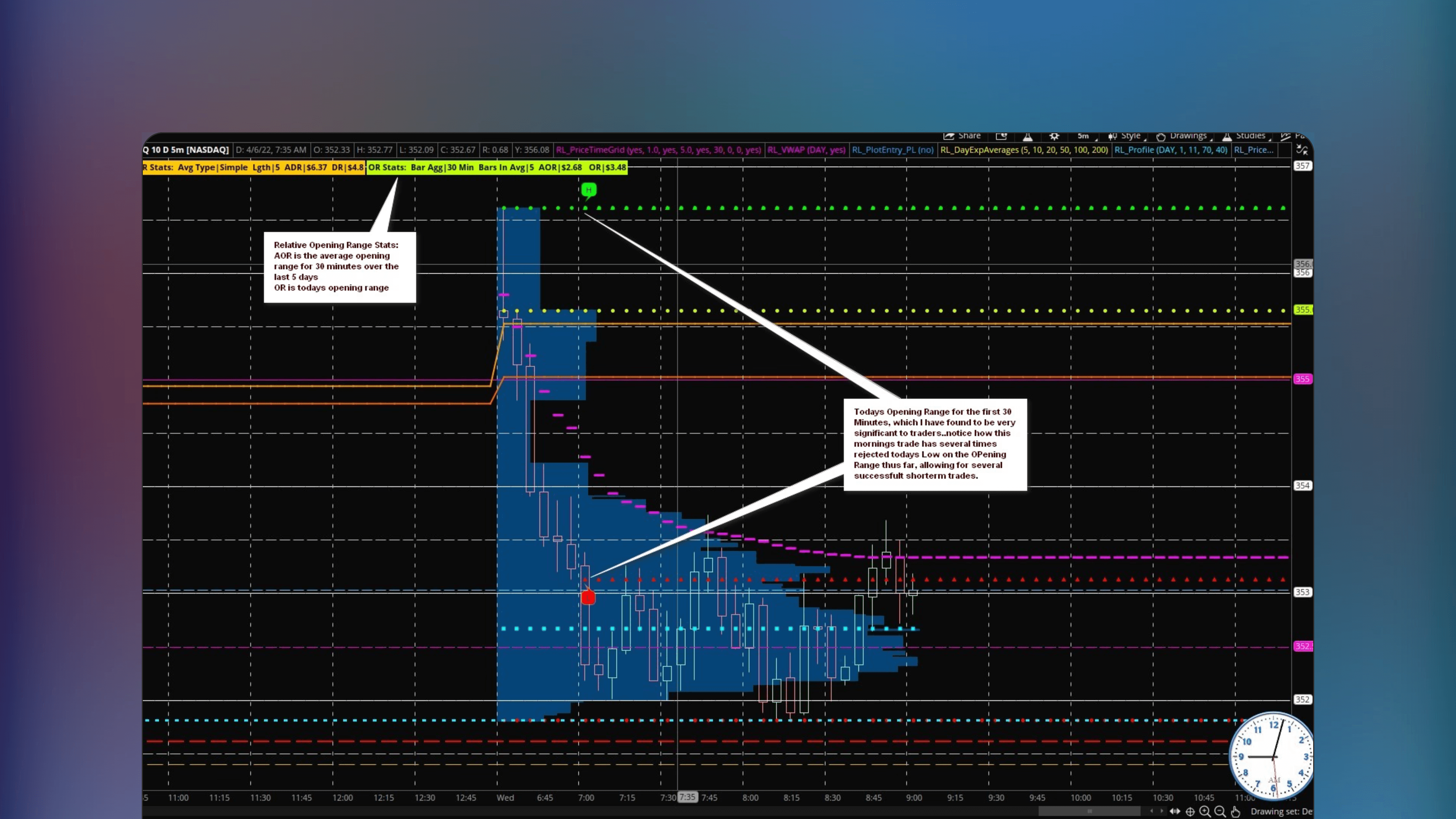Select the zoom out magnifier icon
The height and width of the screenshot is (819, 1456).
[1219, 811]
